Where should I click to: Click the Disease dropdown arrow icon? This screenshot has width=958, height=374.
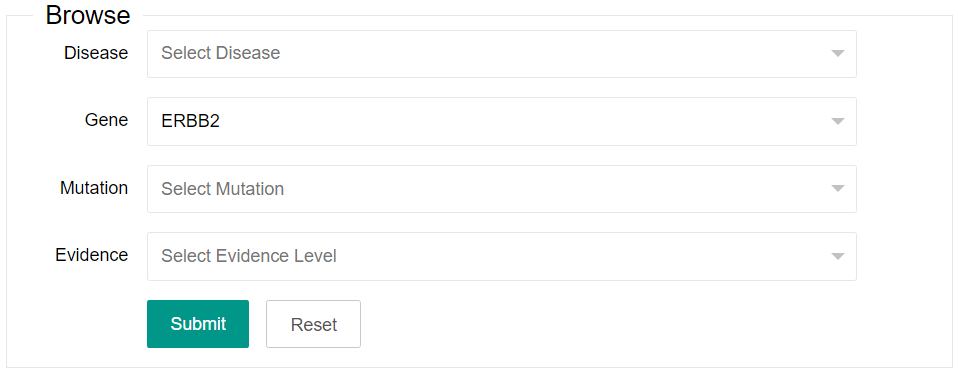[x=838, y=54]
